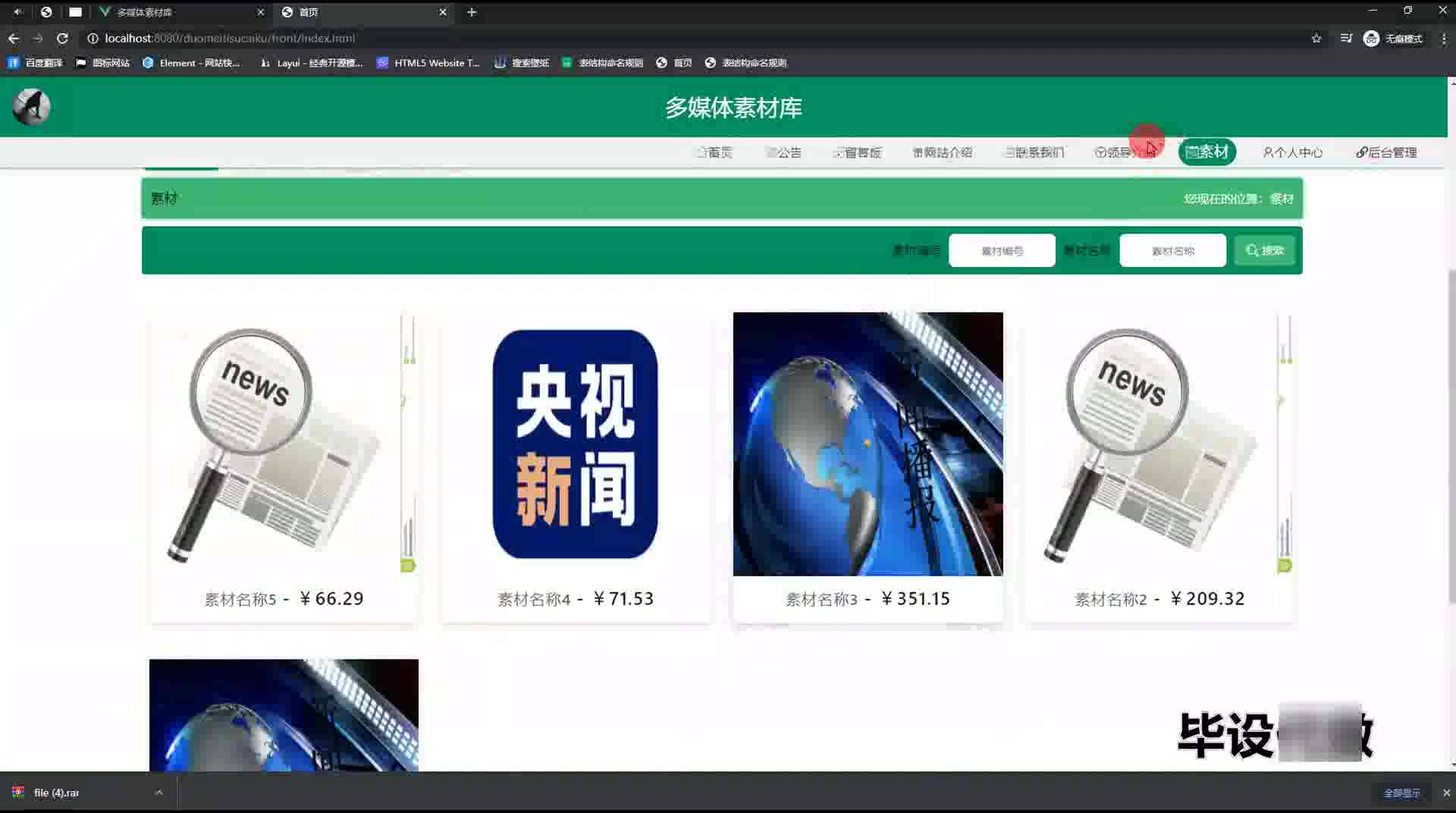Open the downloaded file (4).rar item
This screenshot has height=813, width=1456.
point(57,793)
